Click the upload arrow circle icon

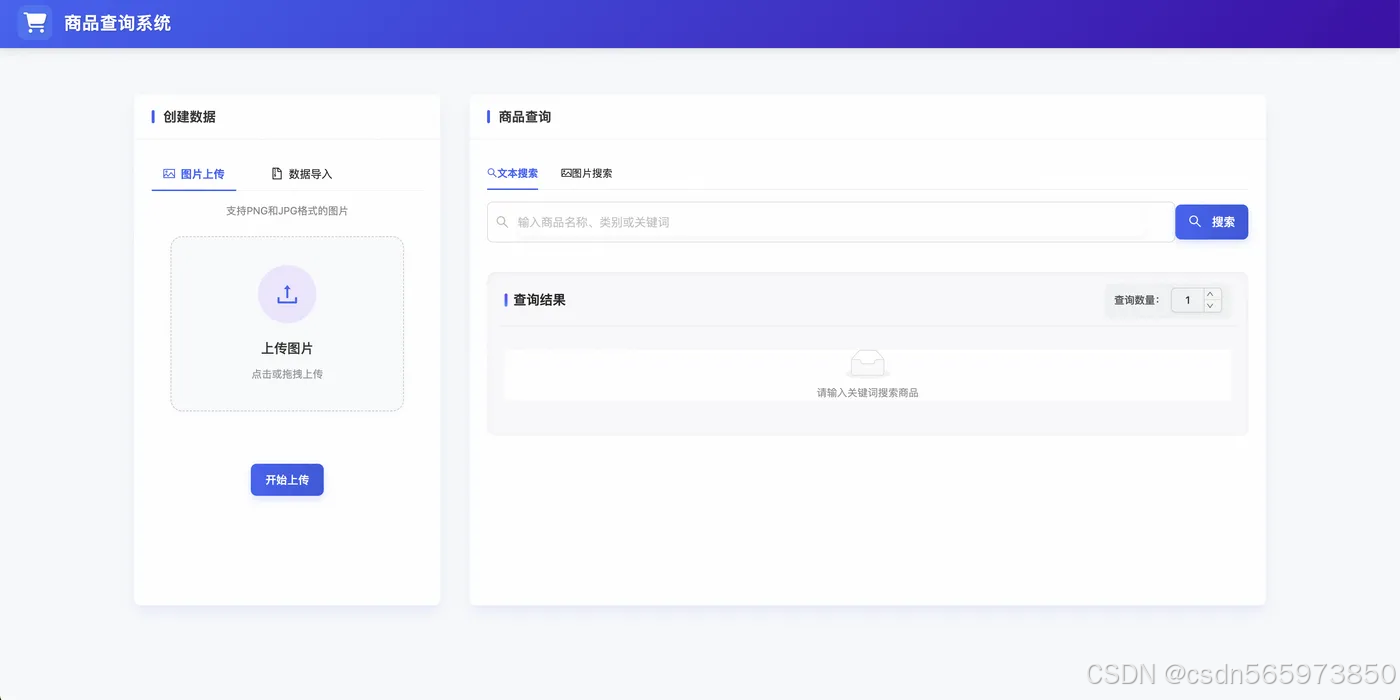[287, 294]
